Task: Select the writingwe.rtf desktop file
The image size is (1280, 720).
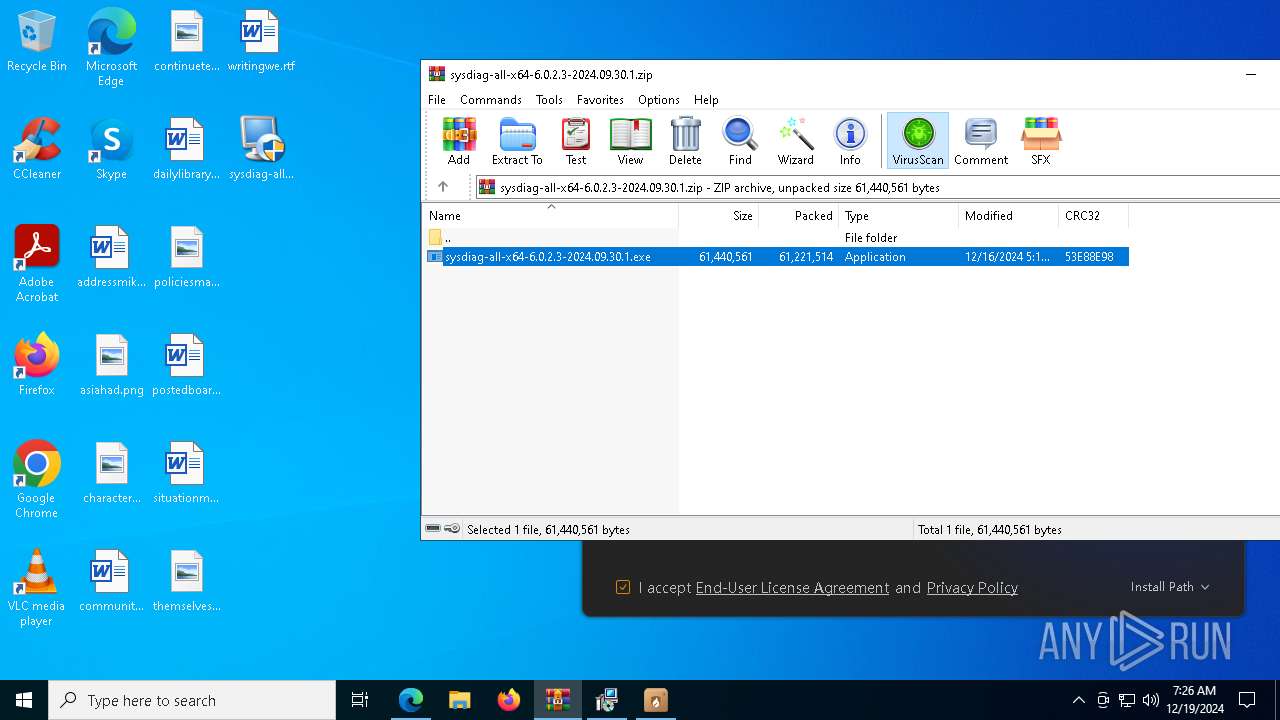Action: click(261, 42)
